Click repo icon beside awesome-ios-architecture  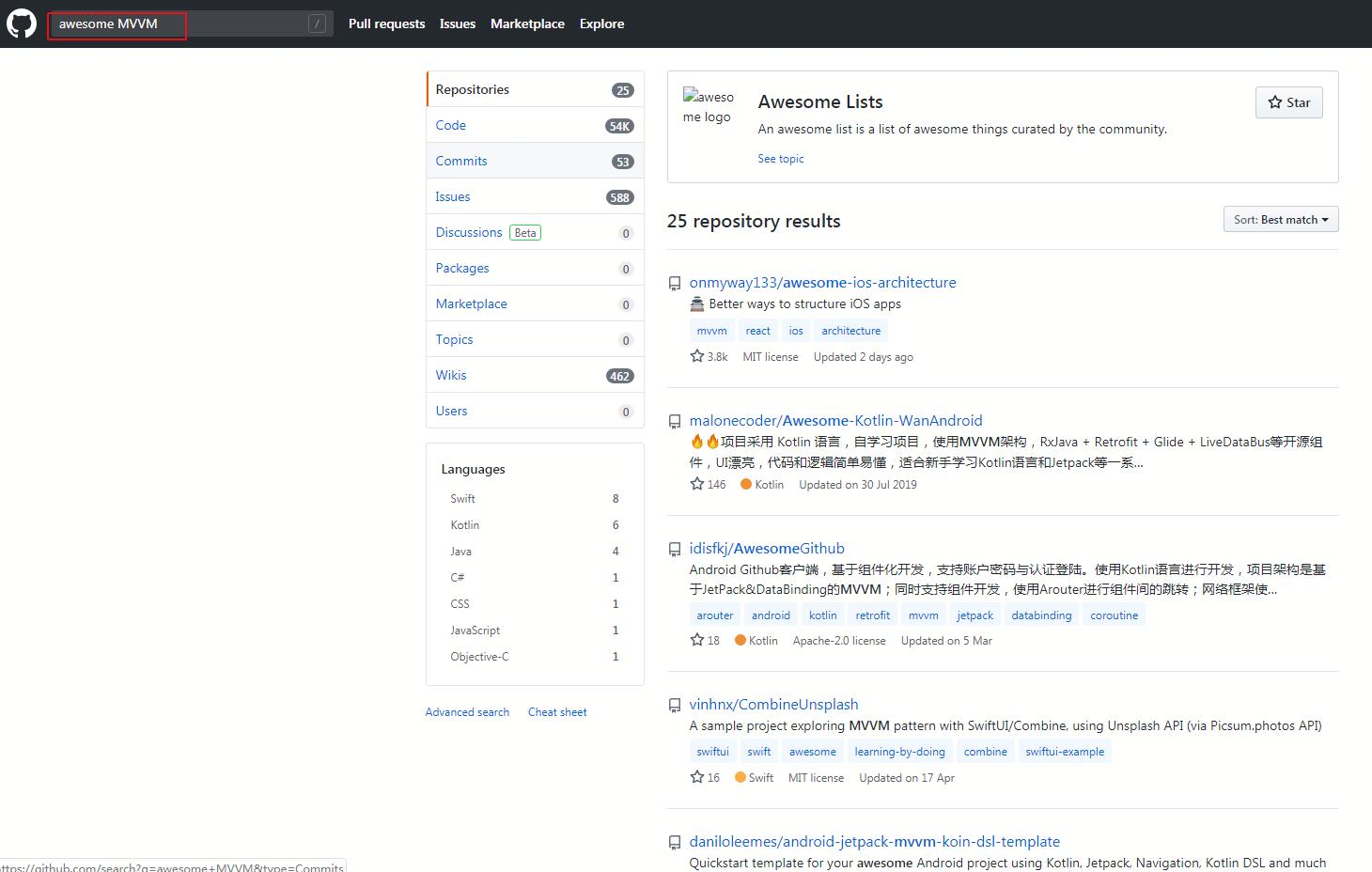[674, 284]
